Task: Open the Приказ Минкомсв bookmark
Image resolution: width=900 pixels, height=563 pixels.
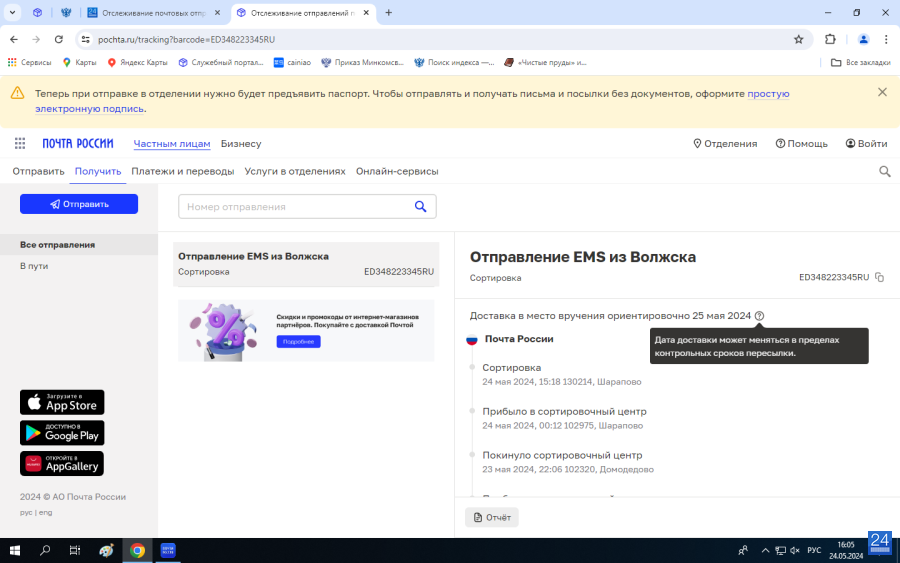Action: pyautogui.click(x=362, y=63)
